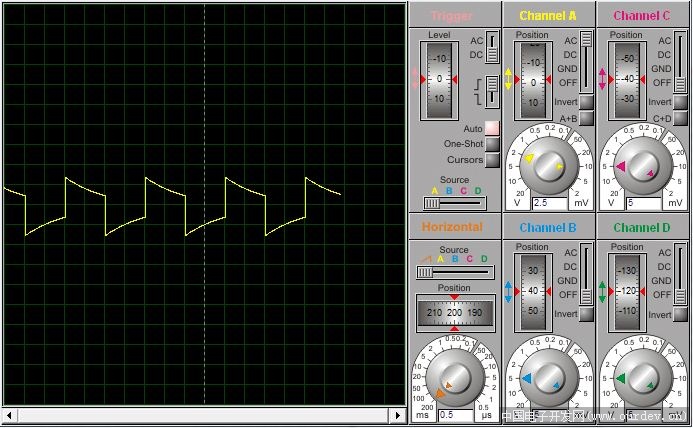This screenshot has width=693, height=428.
Task: Click Trigger level pink arrows icon
Action: pyautogui.click(x=415, y=79)
